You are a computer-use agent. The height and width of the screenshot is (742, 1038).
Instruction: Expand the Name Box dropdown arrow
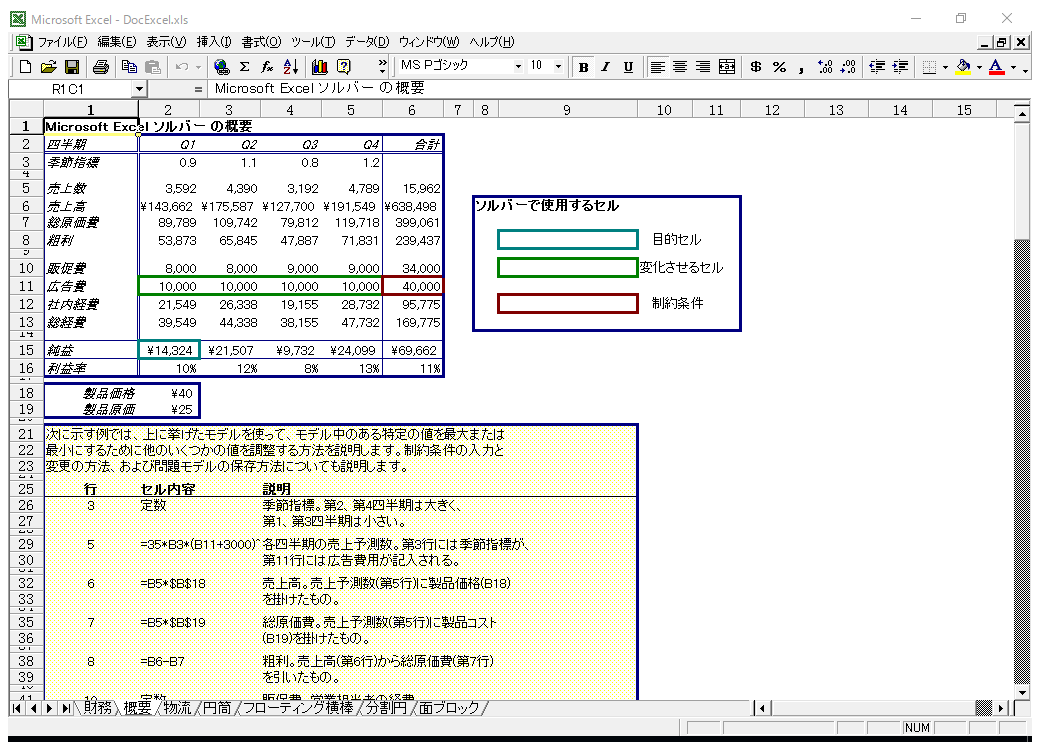pyautogui.click(x=139, y=89)
